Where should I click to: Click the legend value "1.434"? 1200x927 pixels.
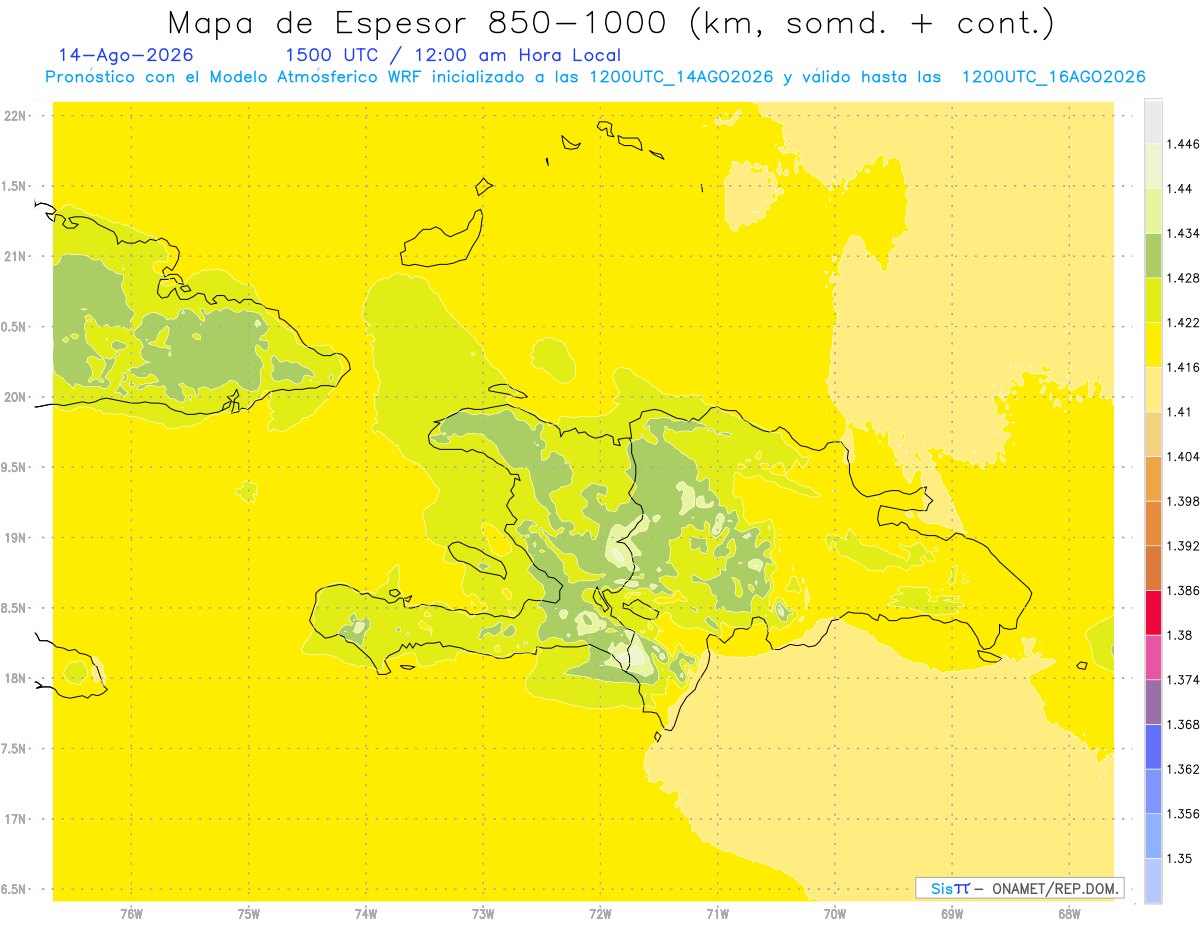coord(1183,233)
